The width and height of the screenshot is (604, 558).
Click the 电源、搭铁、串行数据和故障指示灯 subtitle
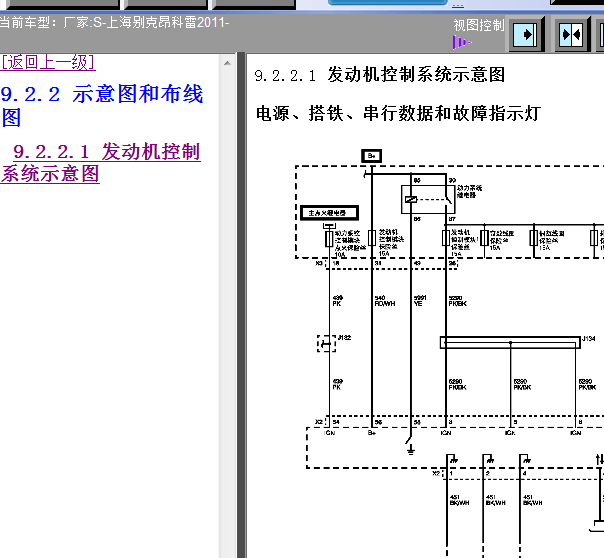(x=398, y=113)
